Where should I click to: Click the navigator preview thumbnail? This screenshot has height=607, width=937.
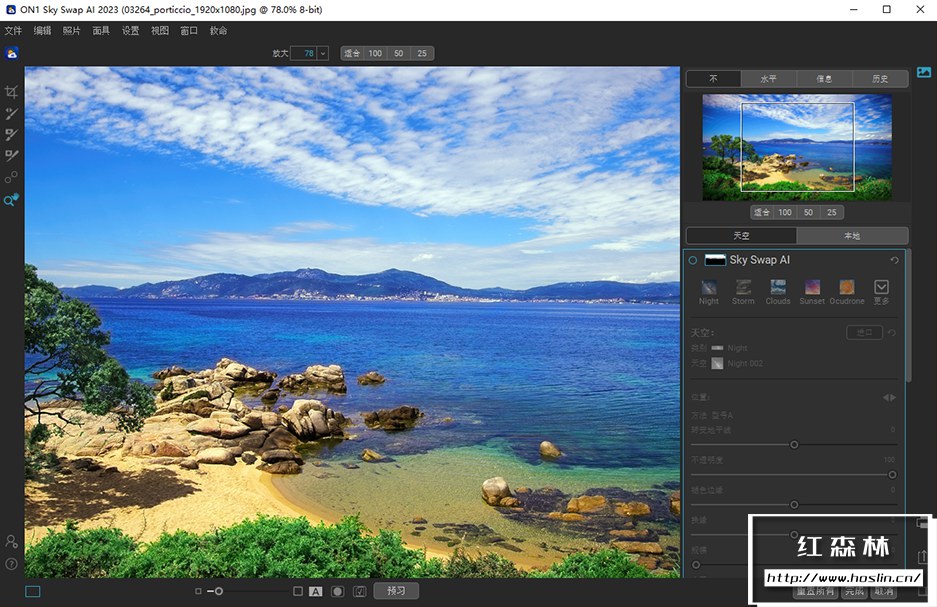[x=797, y=147]
